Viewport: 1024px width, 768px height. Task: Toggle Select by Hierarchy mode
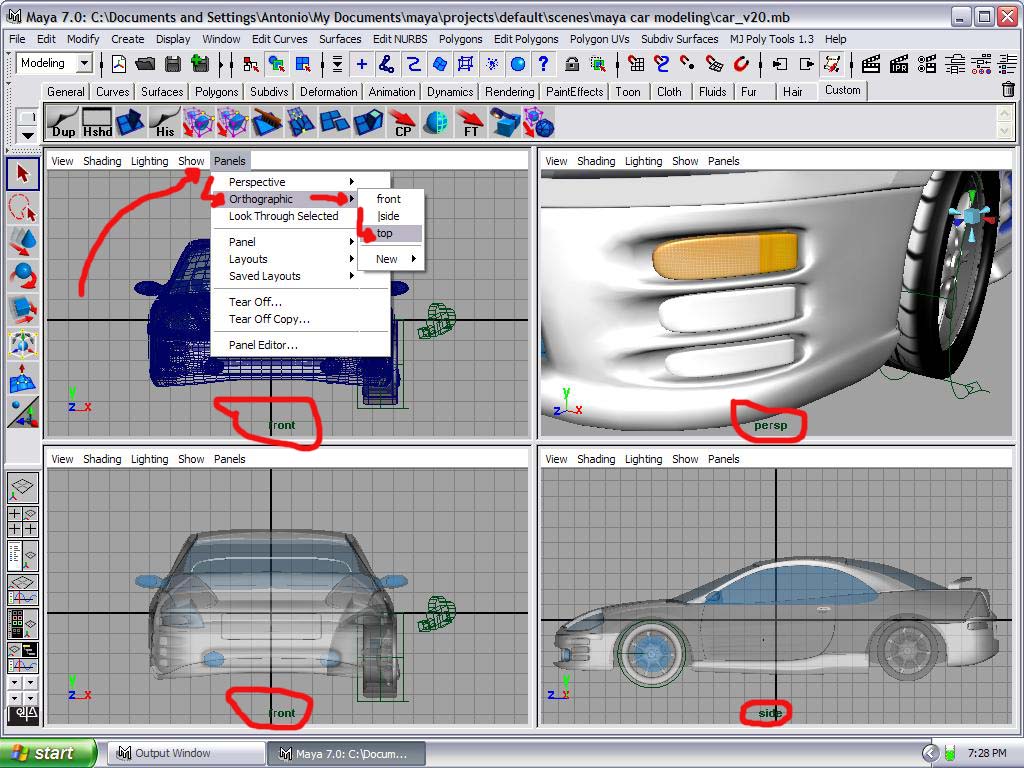250,64
